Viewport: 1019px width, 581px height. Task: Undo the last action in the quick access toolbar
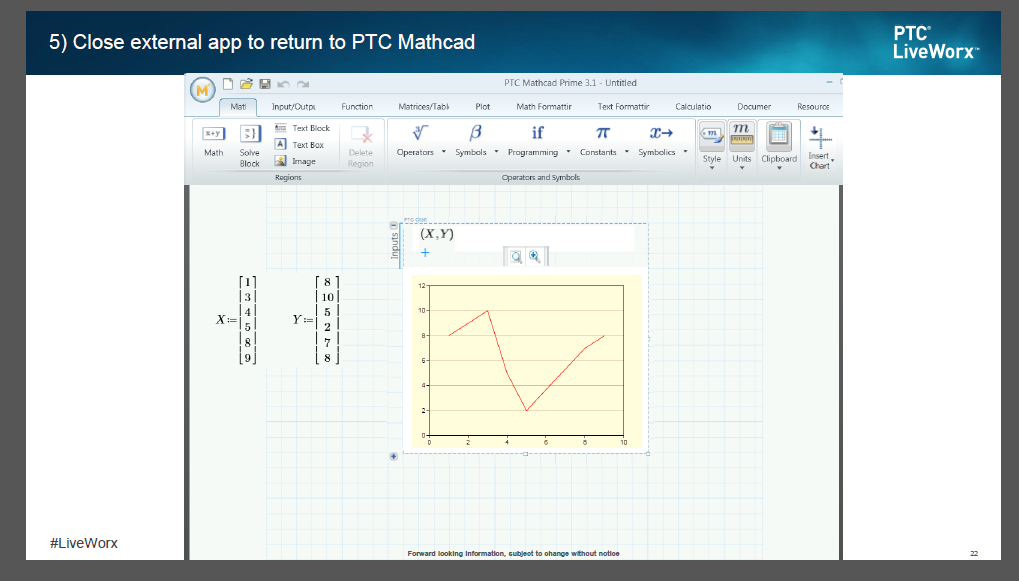click(x=283, y=84)
